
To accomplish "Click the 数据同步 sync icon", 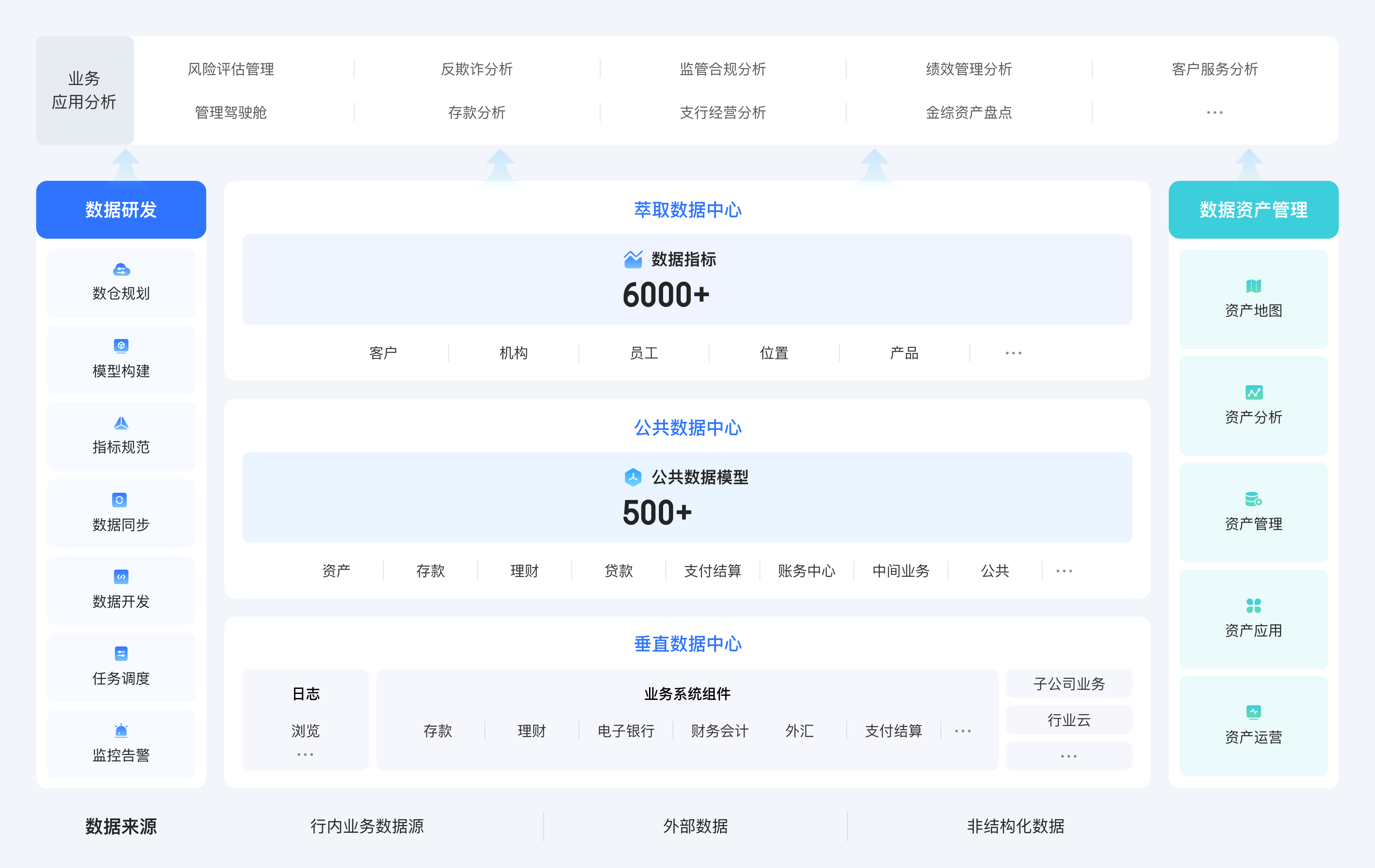I will click(120, 500).
